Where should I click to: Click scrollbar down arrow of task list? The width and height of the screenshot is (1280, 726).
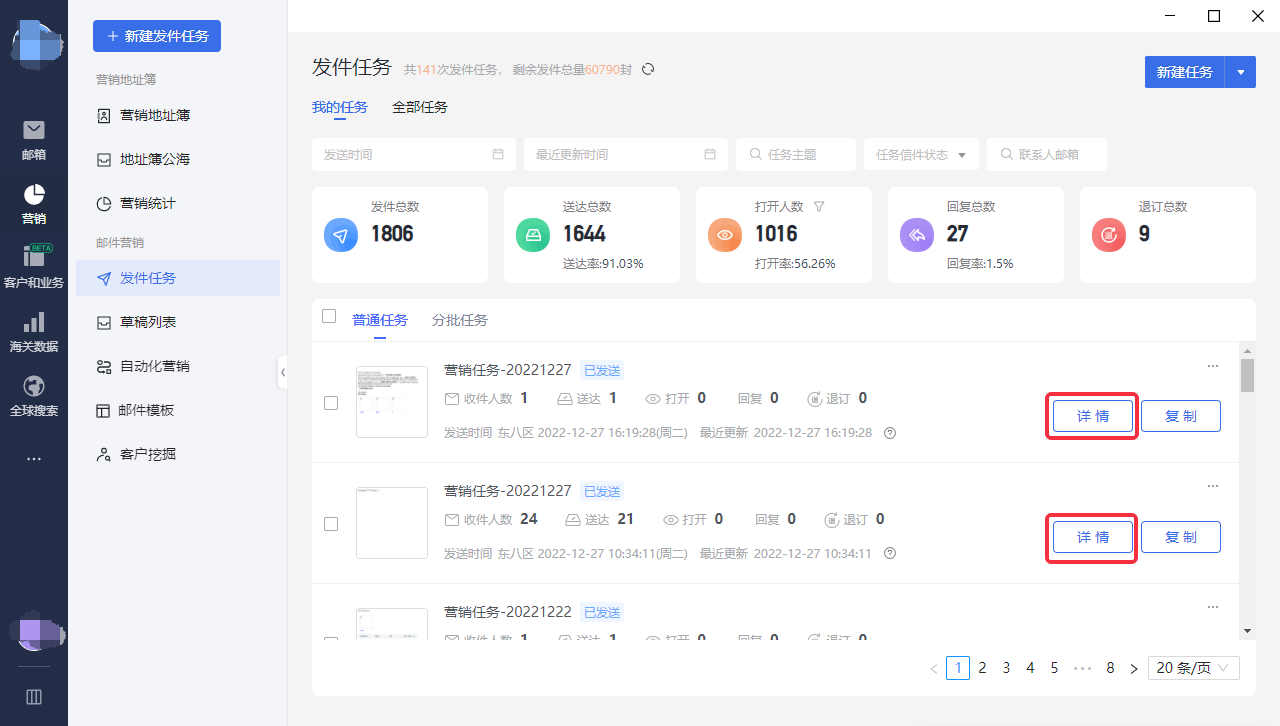point(1247,631)
